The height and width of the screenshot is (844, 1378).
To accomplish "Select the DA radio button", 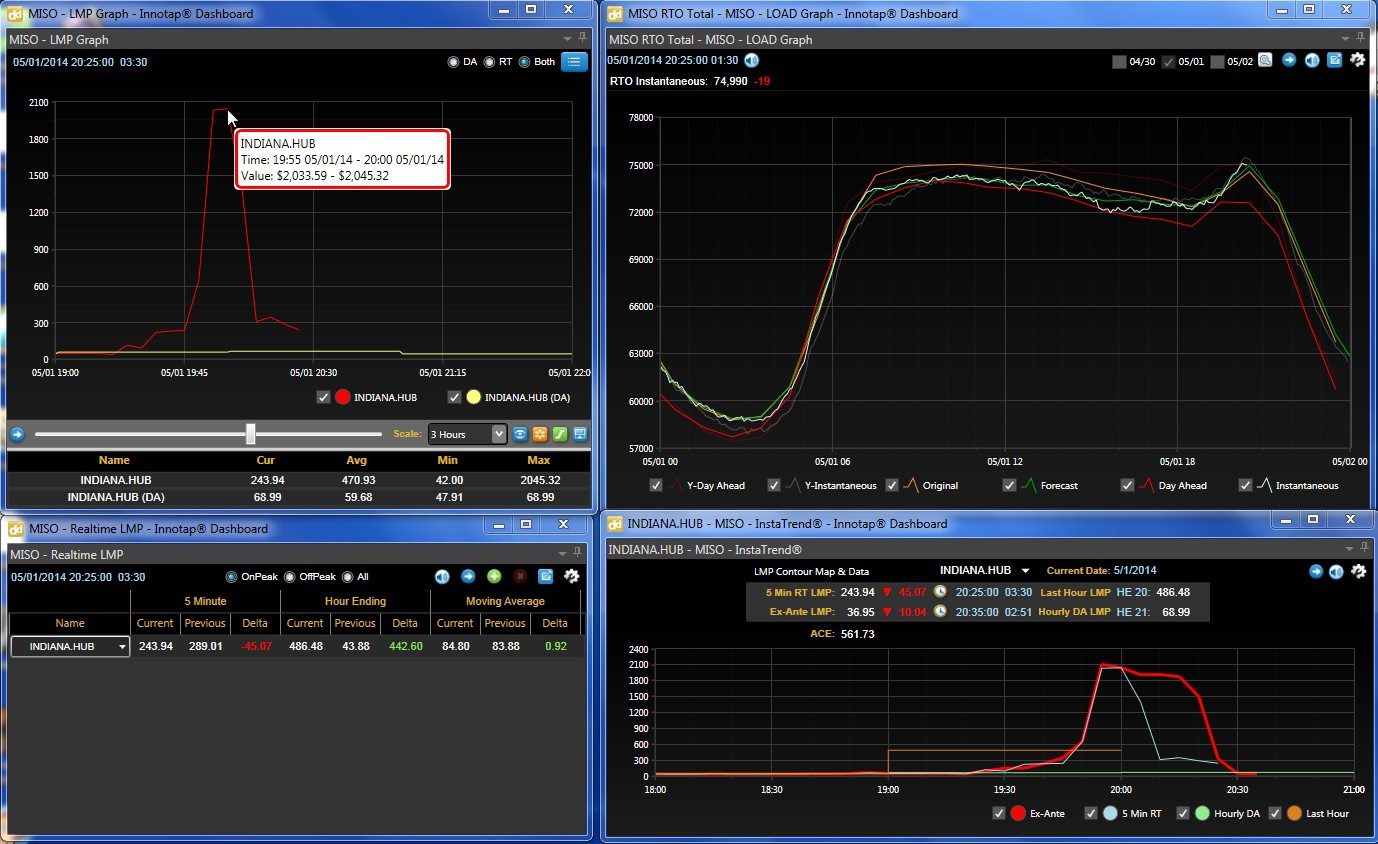I will (453, 62).
